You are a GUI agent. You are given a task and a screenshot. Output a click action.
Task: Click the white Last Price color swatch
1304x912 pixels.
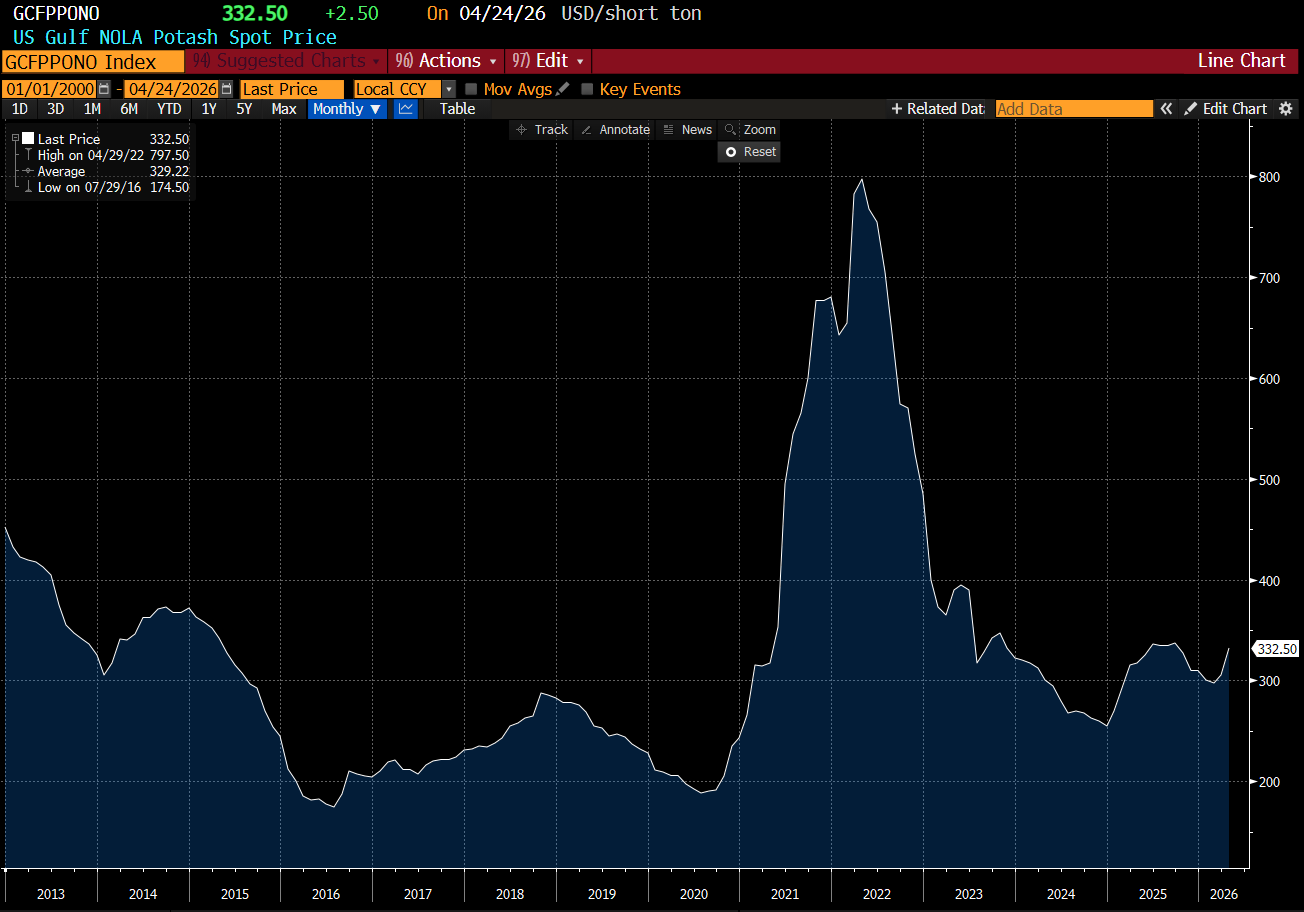point(28,139)
